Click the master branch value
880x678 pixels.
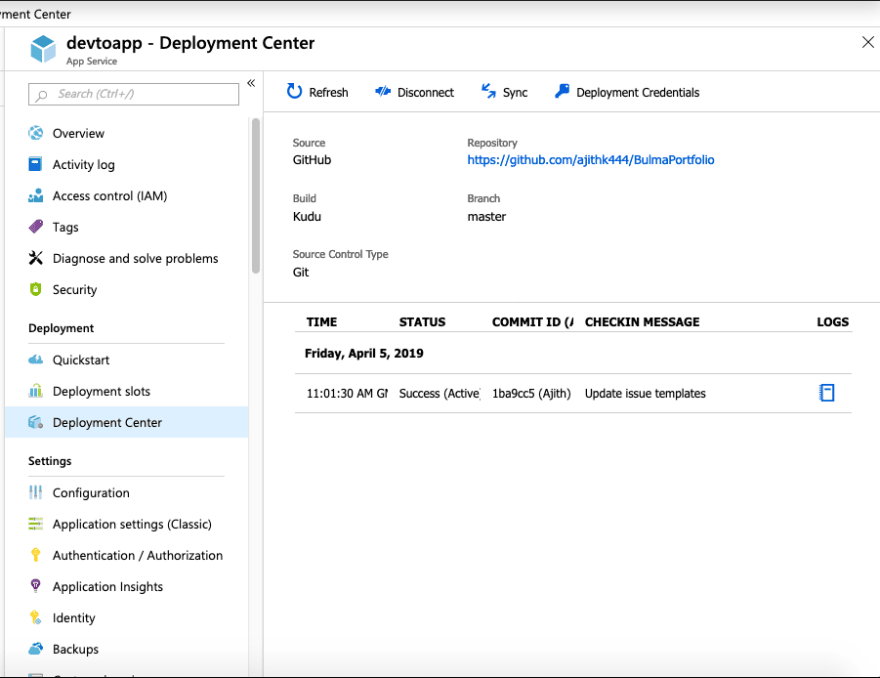[487, 217]
